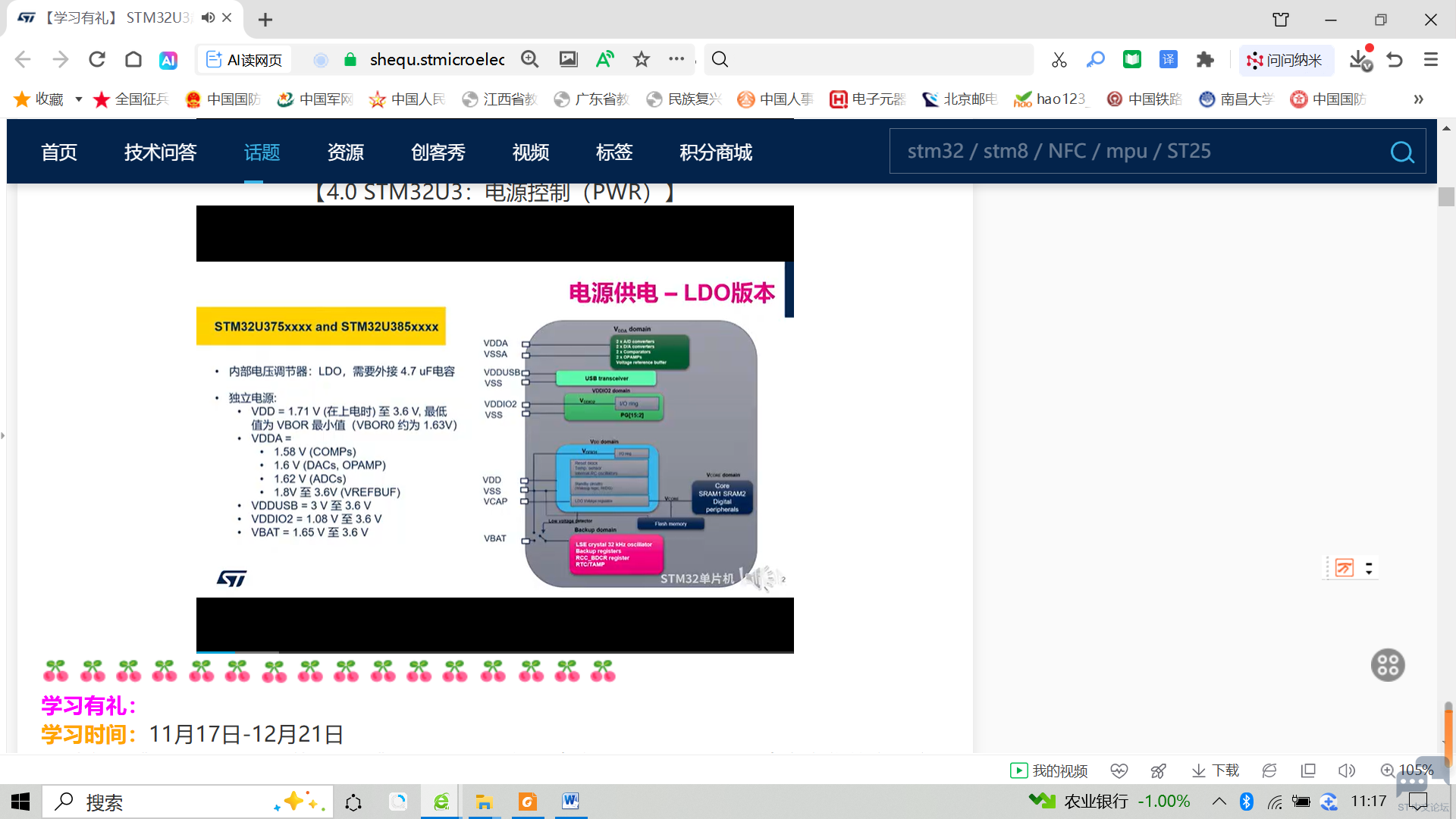Show hidden system tray icons

click(x=1219, y=802)
